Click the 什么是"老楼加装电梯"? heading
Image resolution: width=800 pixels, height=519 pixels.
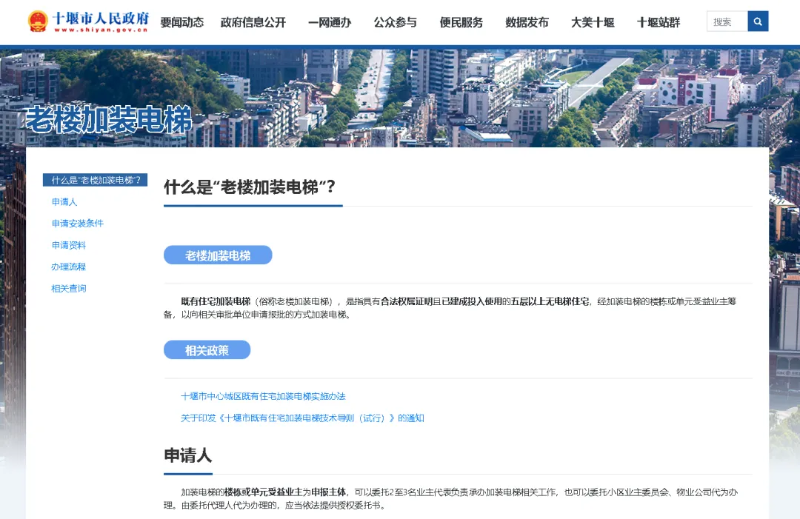tap(250, 187)
